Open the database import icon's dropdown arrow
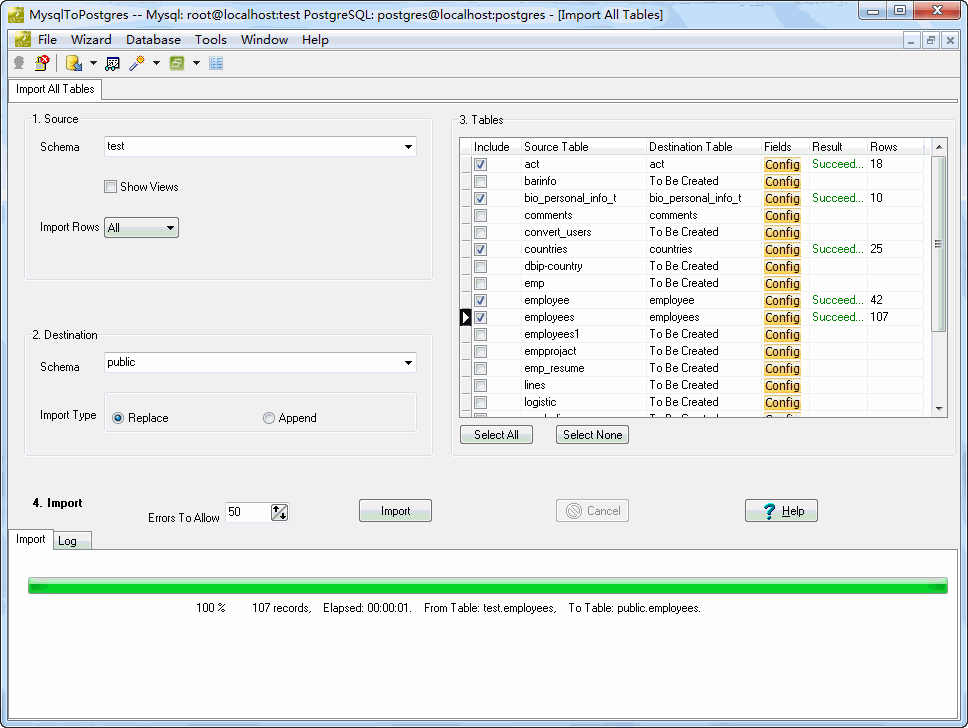Image resolution: width=968 pixels, height=728 pixels. click(x=93, y=63)
